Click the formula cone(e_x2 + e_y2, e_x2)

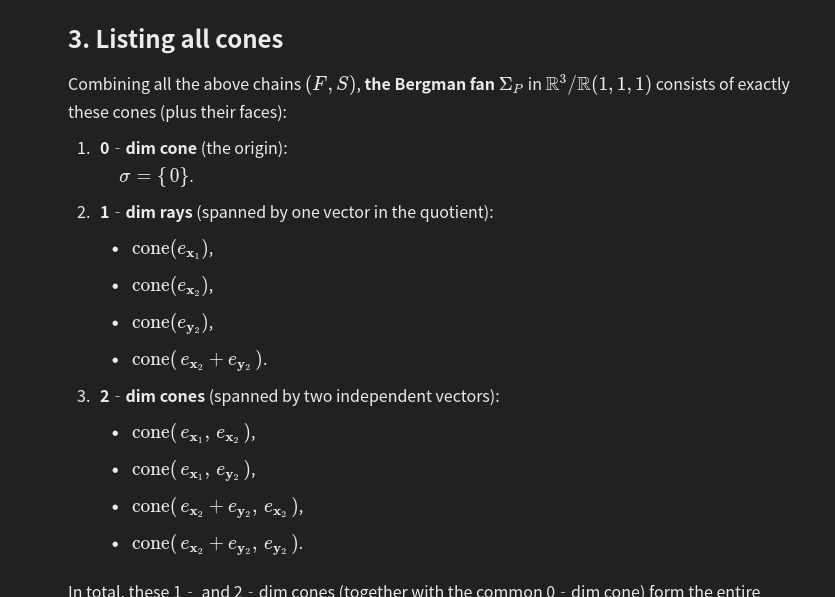(216, 507)
